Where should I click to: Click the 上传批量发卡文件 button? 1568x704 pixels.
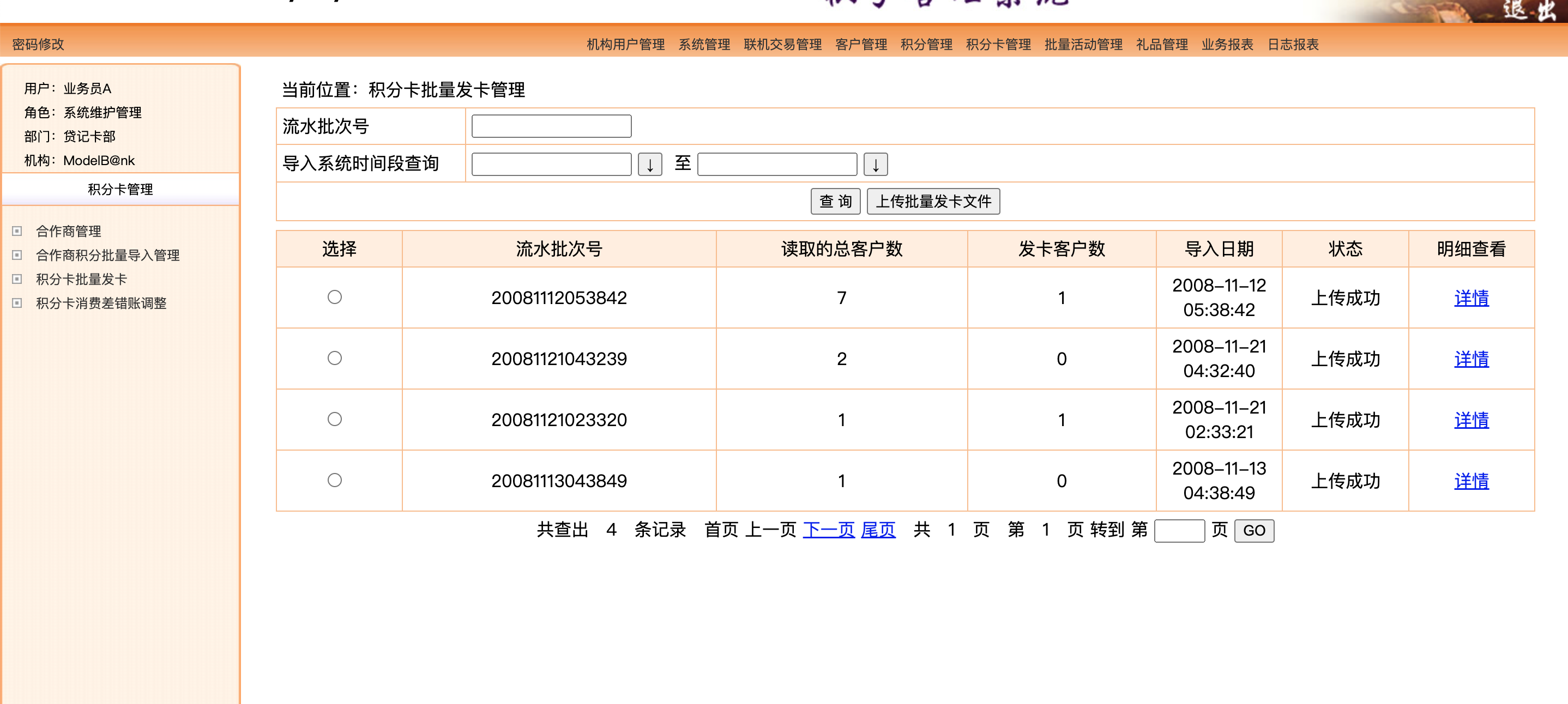tap(933, 202)
